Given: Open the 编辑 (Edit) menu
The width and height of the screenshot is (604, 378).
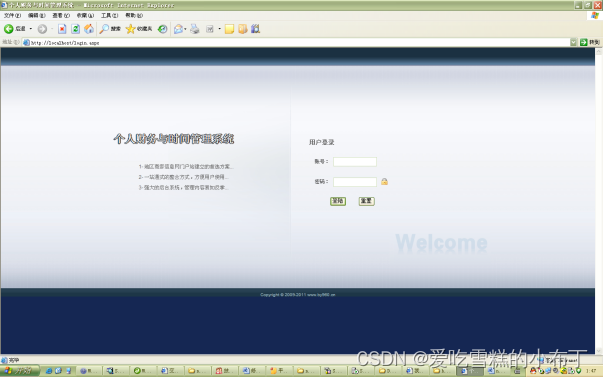Looking at the screenshot, I should click(x=36, y=15).
